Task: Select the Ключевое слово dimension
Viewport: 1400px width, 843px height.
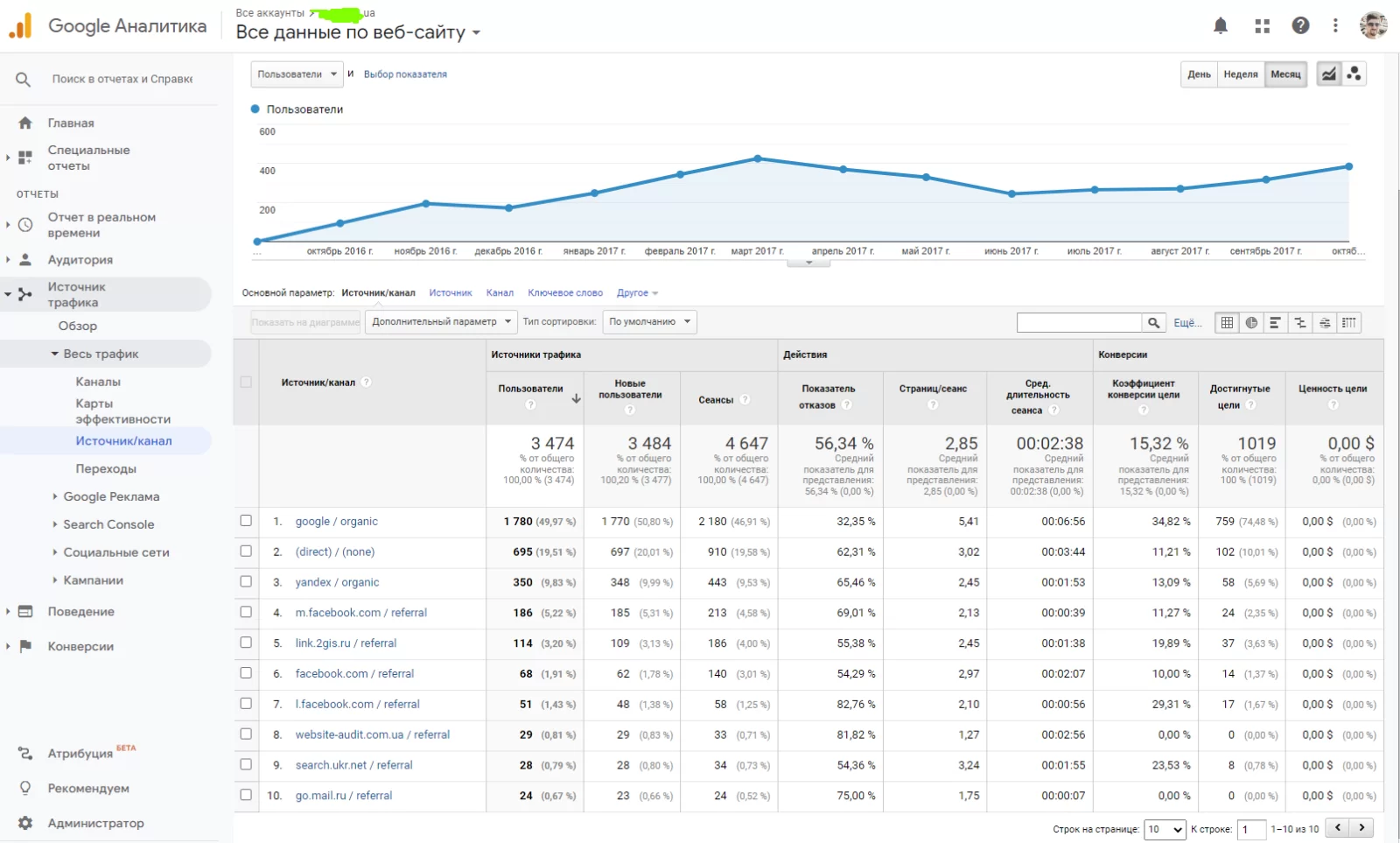Action: pyautogui.click(x=565, y=292)
